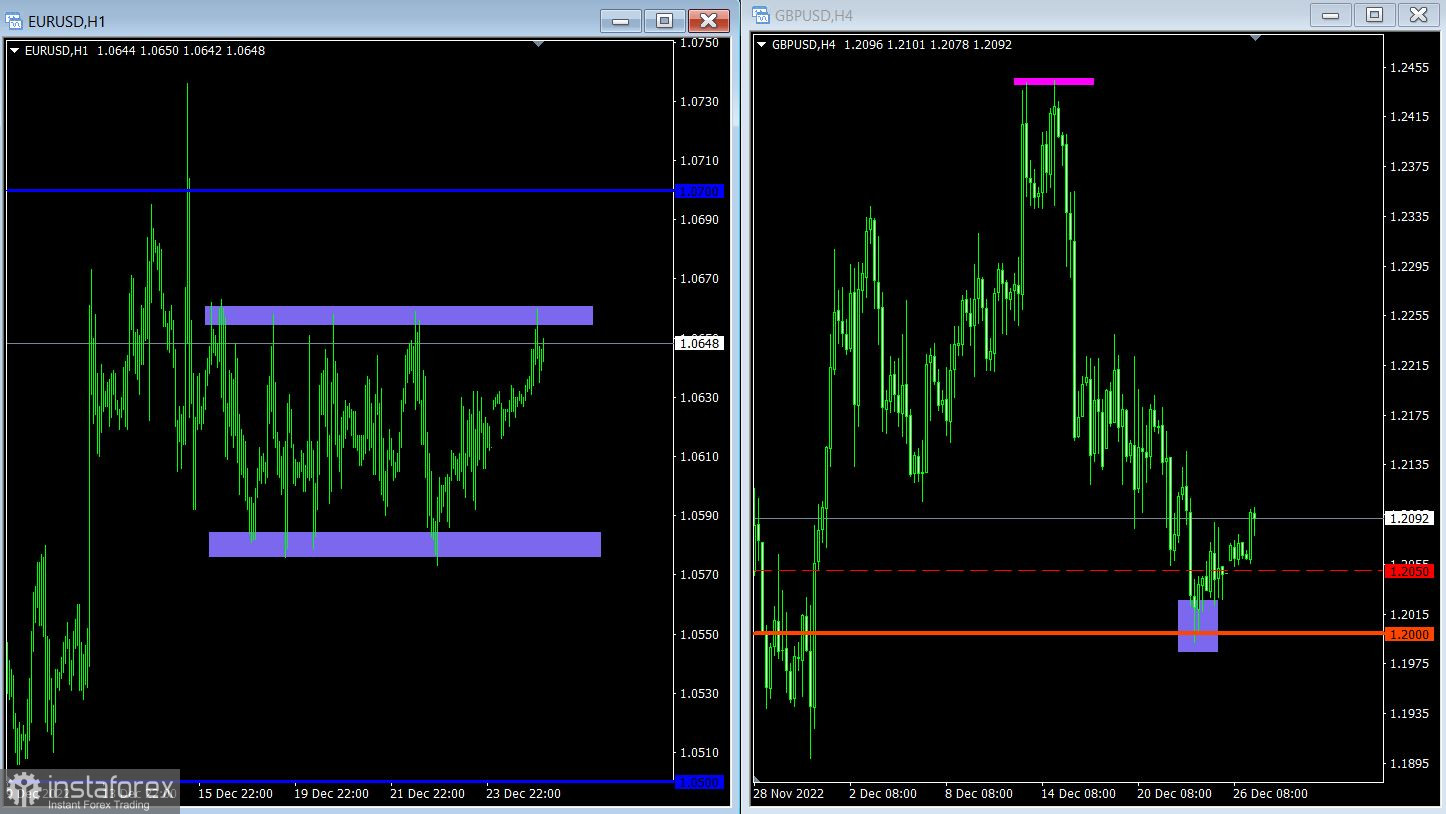Click the 19 Dec 22:00 time label
The height and width of the screenshot is (814, 1446).
331,794
